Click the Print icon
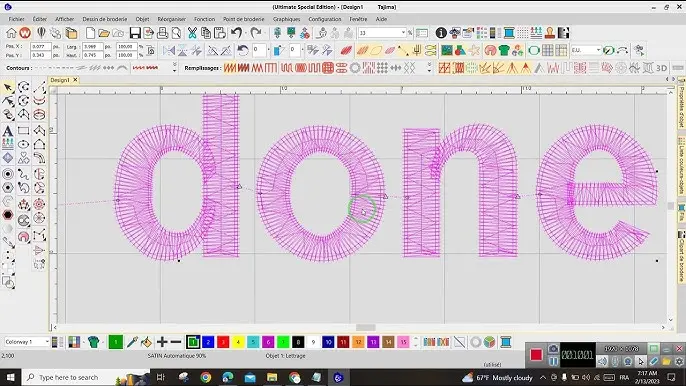The width and height of the screenshot is (686, 386). click(x=162, y=33)
